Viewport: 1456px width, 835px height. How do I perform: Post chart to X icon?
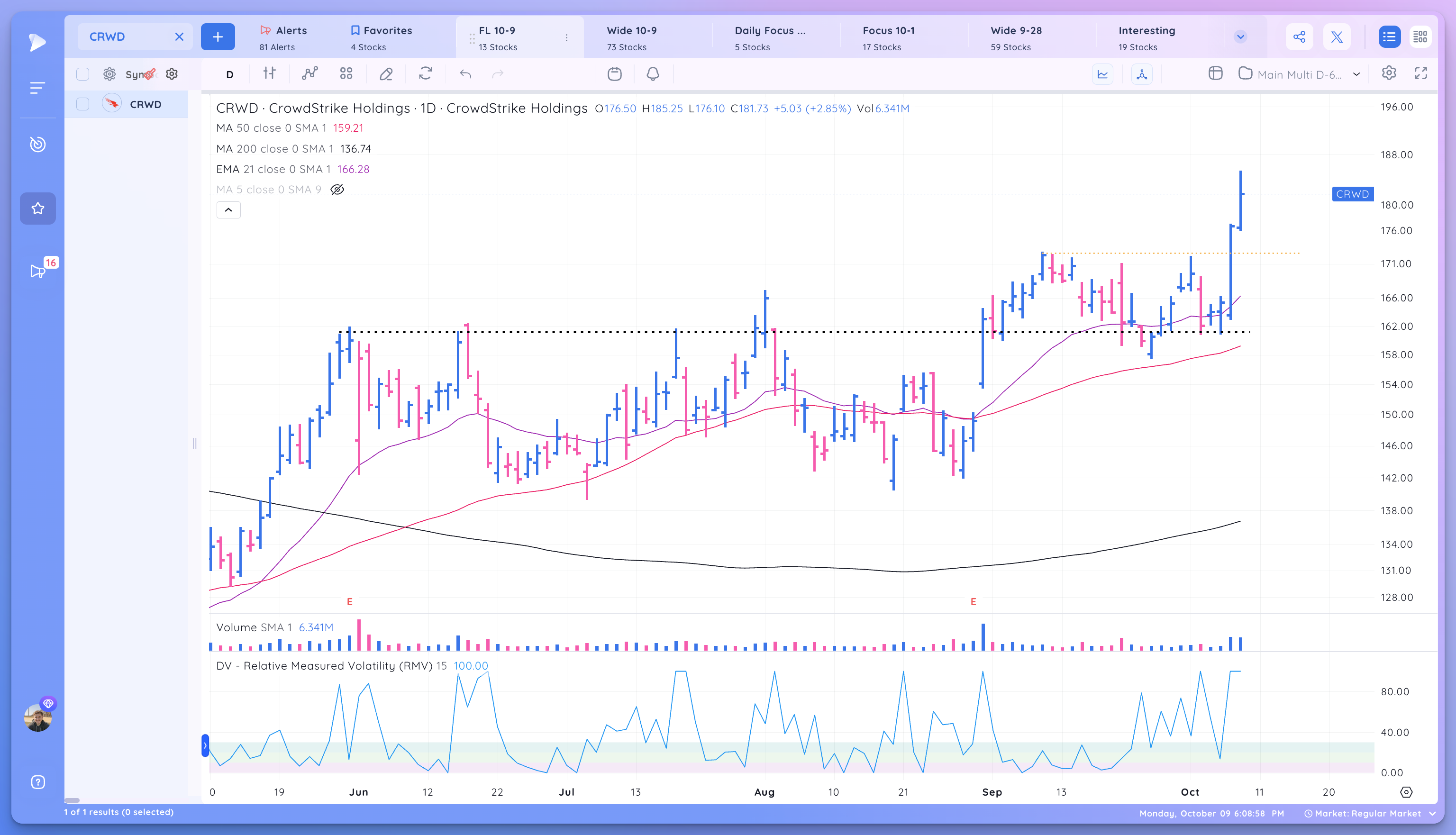point(1337,36)
